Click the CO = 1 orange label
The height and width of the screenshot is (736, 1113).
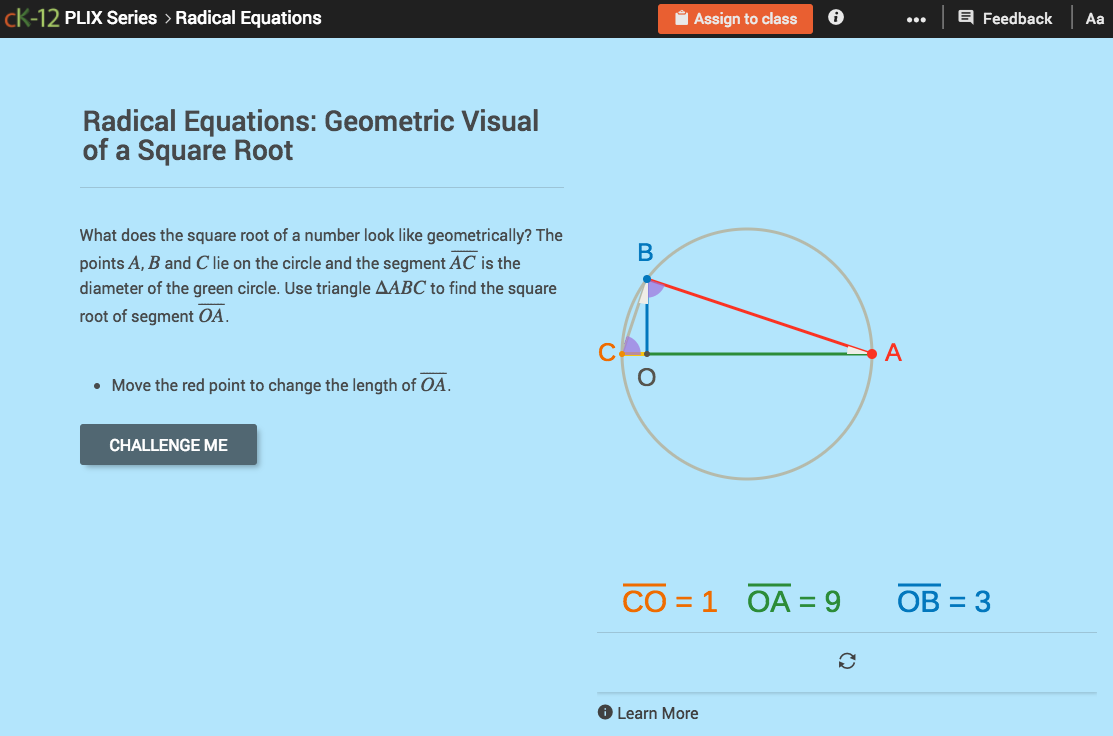(x=669, y=600)
